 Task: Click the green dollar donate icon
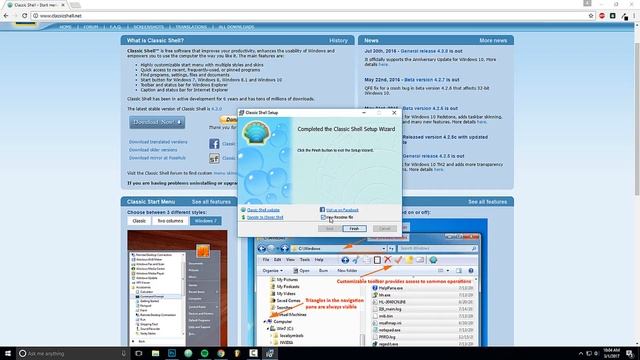(x=243, y=218)
